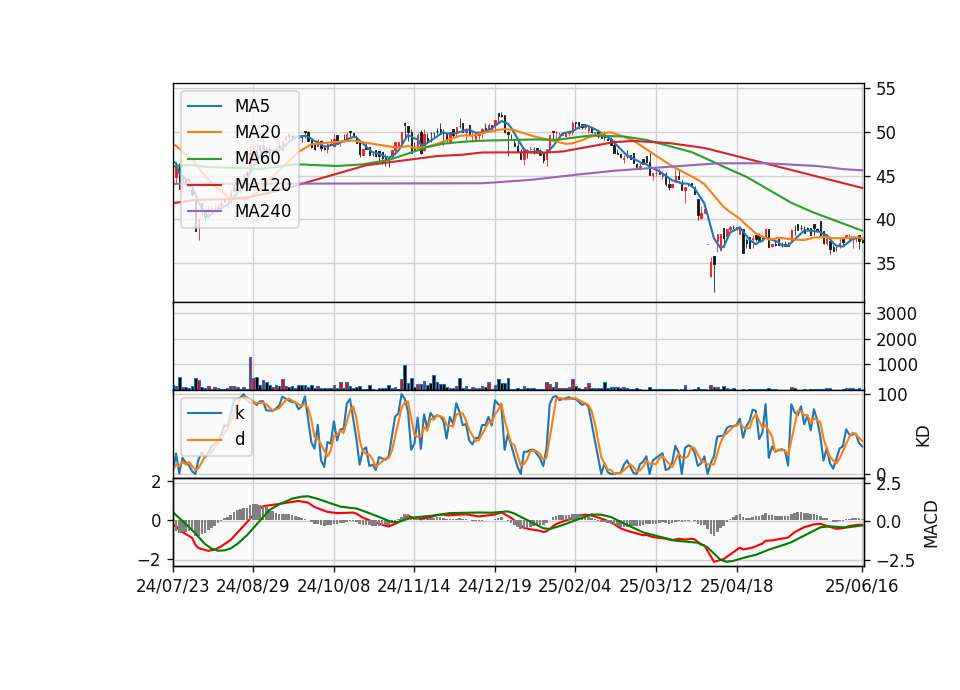Screen dimensions: 960x690
Task: Click the 24/07/23 date axis label
Action: coord(173,586)
